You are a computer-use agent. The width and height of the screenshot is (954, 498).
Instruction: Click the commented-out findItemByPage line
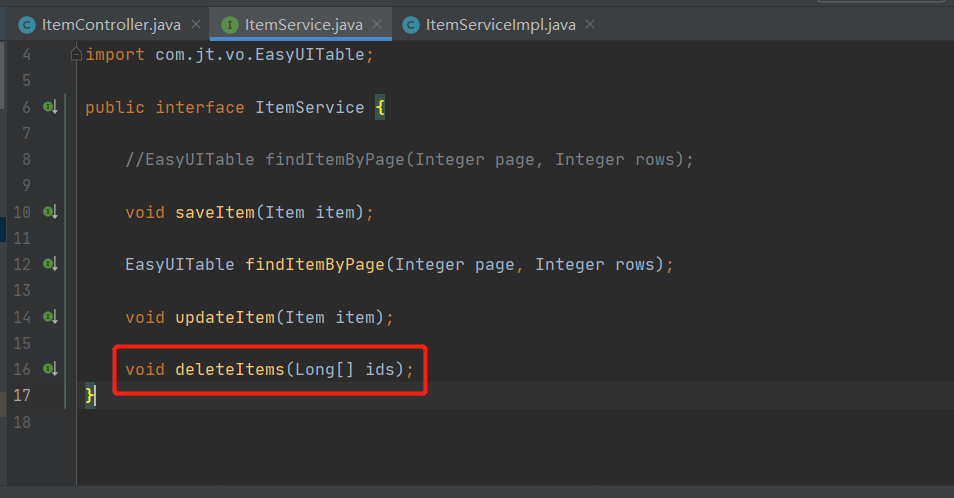[x=409, y=160]
